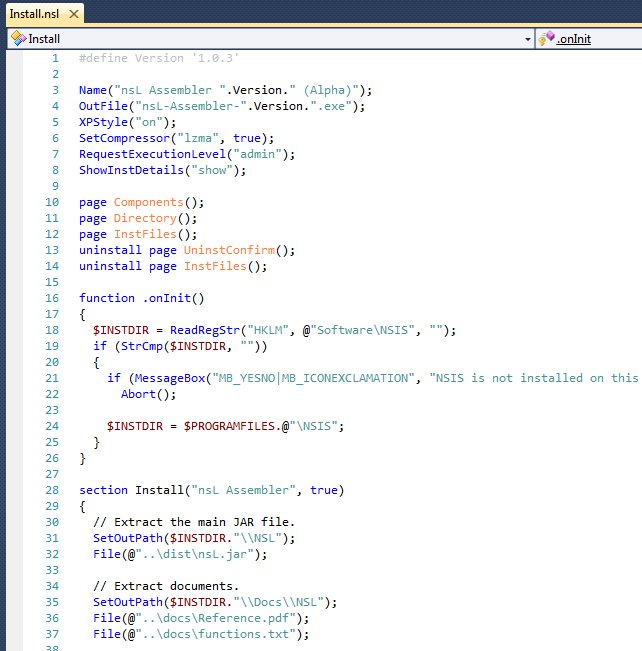This screenshot has width=642, height=651.
Task: Click the Name keyword on line 3
Action: (x=93, y=90)
